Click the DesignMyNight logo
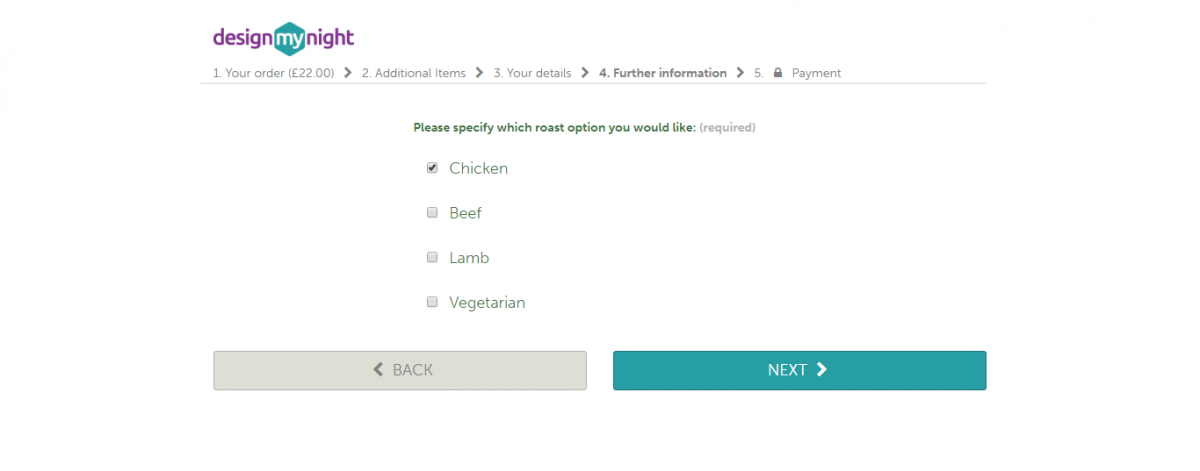 (x=283, y=39)
